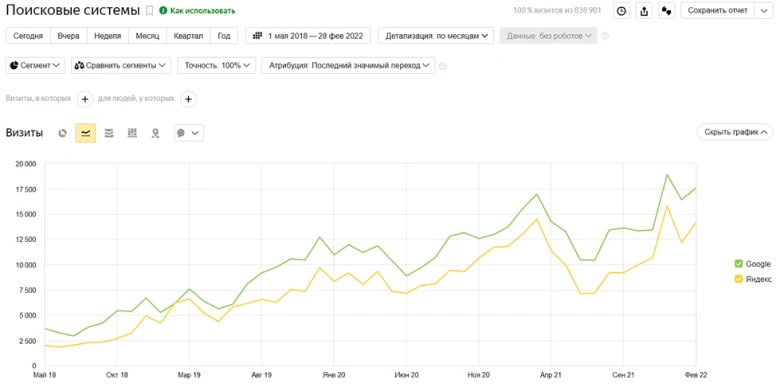
Task: Open Детализация: по месяцам dropdown
Action: tap(436, 36)
